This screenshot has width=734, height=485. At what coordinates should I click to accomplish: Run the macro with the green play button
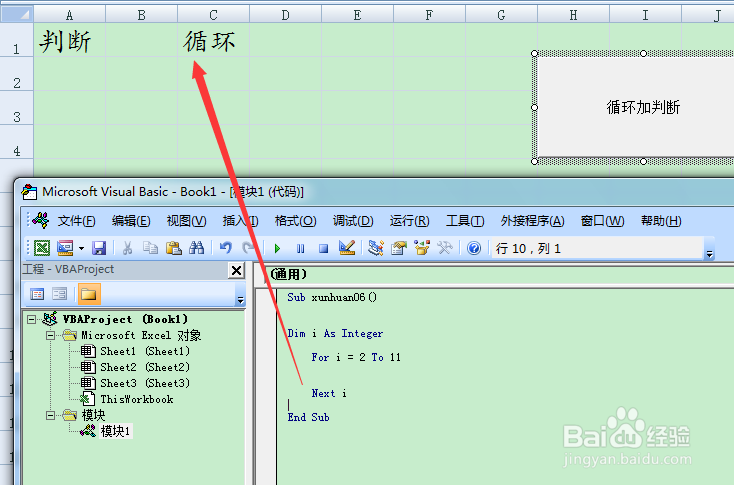tap(277, 248)
